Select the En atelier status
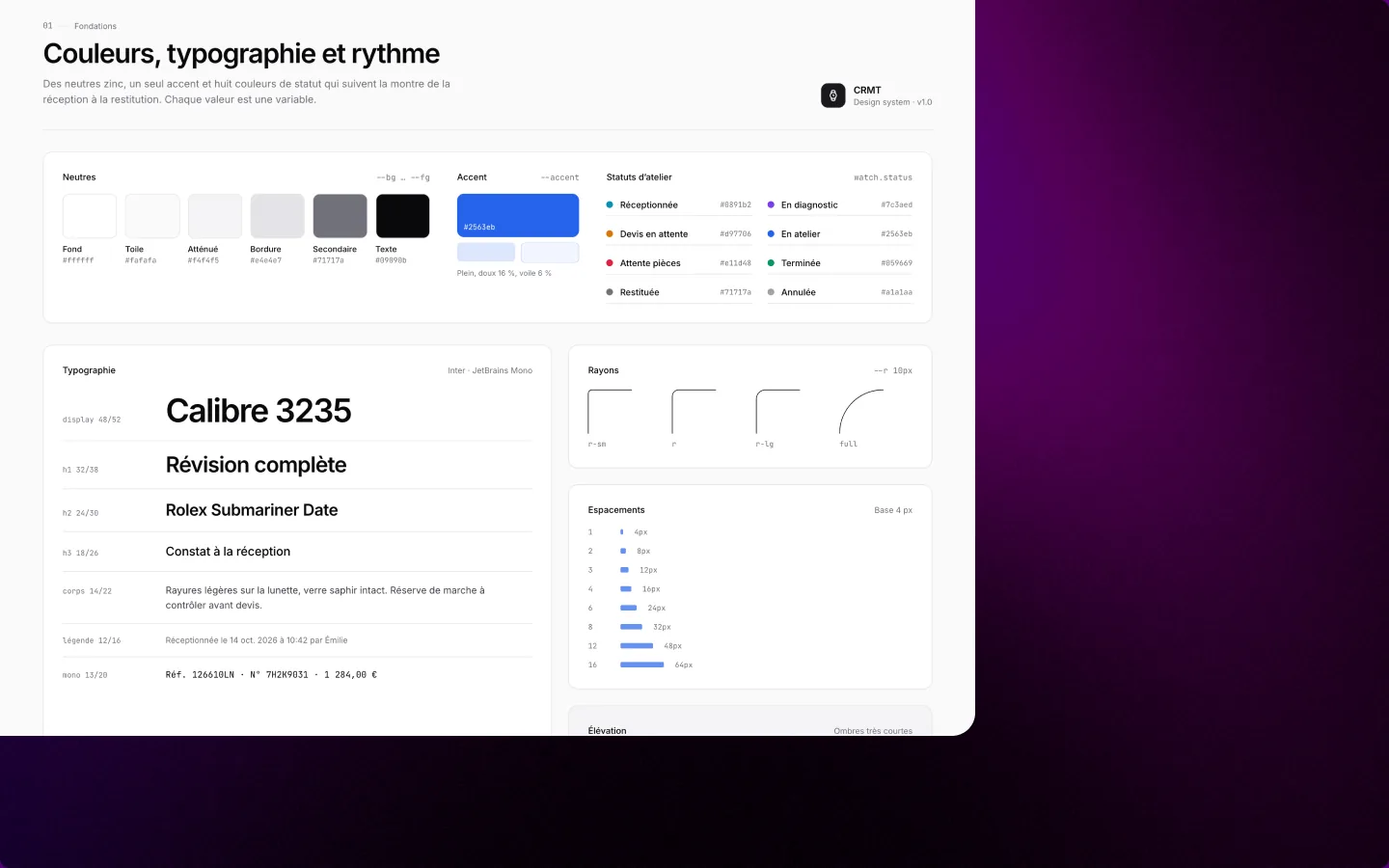Image resolution: width=1389 pixels, height=868 pixels. tap(839, 233)
